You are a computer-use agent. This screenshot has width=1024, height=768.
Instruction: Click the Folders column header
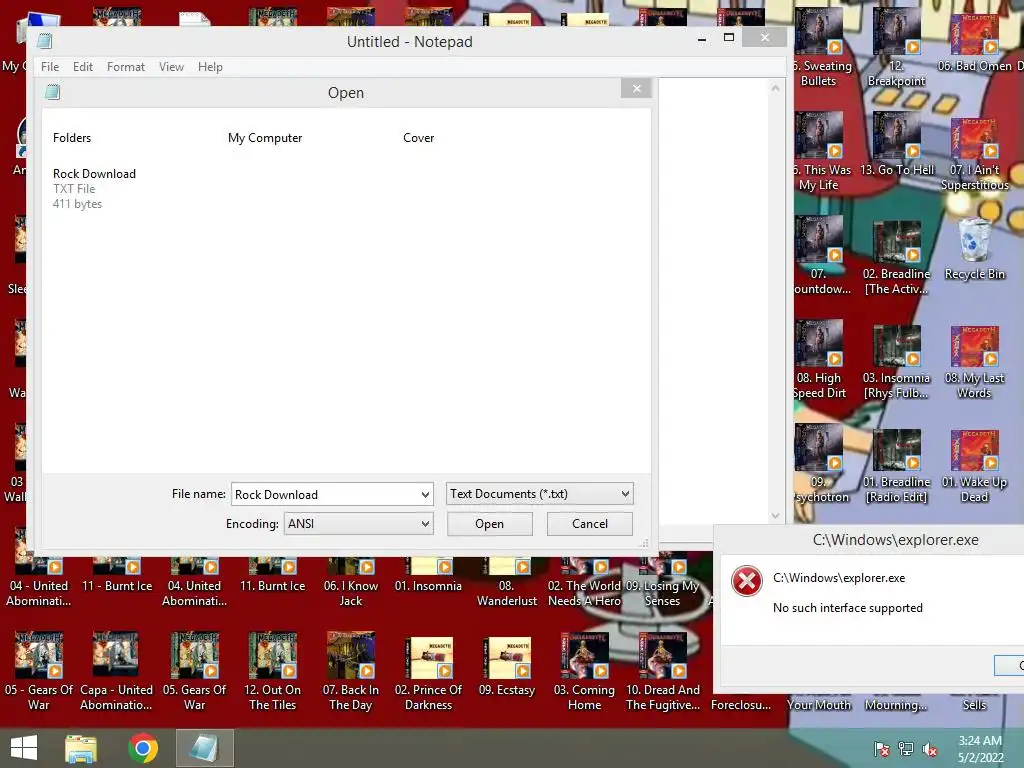pos(72,138)
